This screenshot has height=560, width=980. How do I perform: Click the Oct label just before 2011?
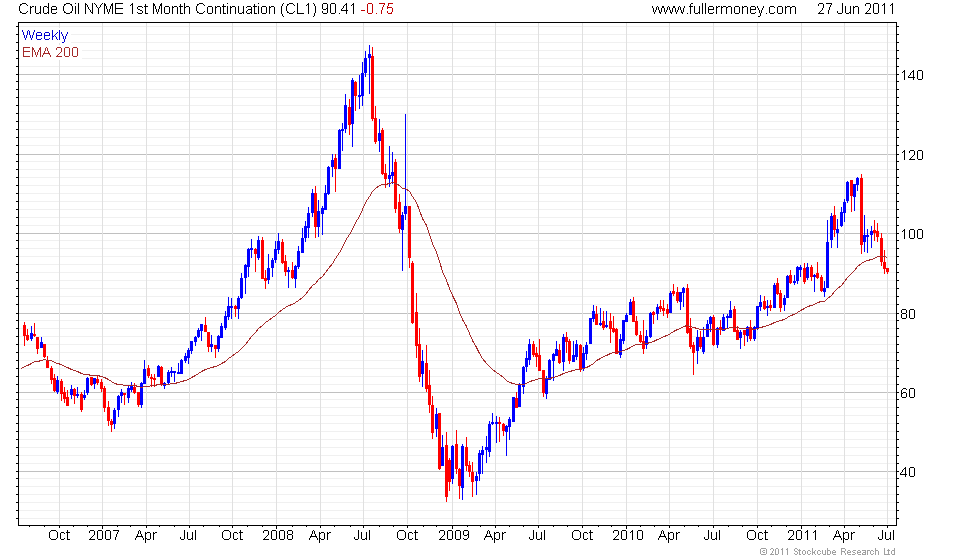tap(758, 536)
